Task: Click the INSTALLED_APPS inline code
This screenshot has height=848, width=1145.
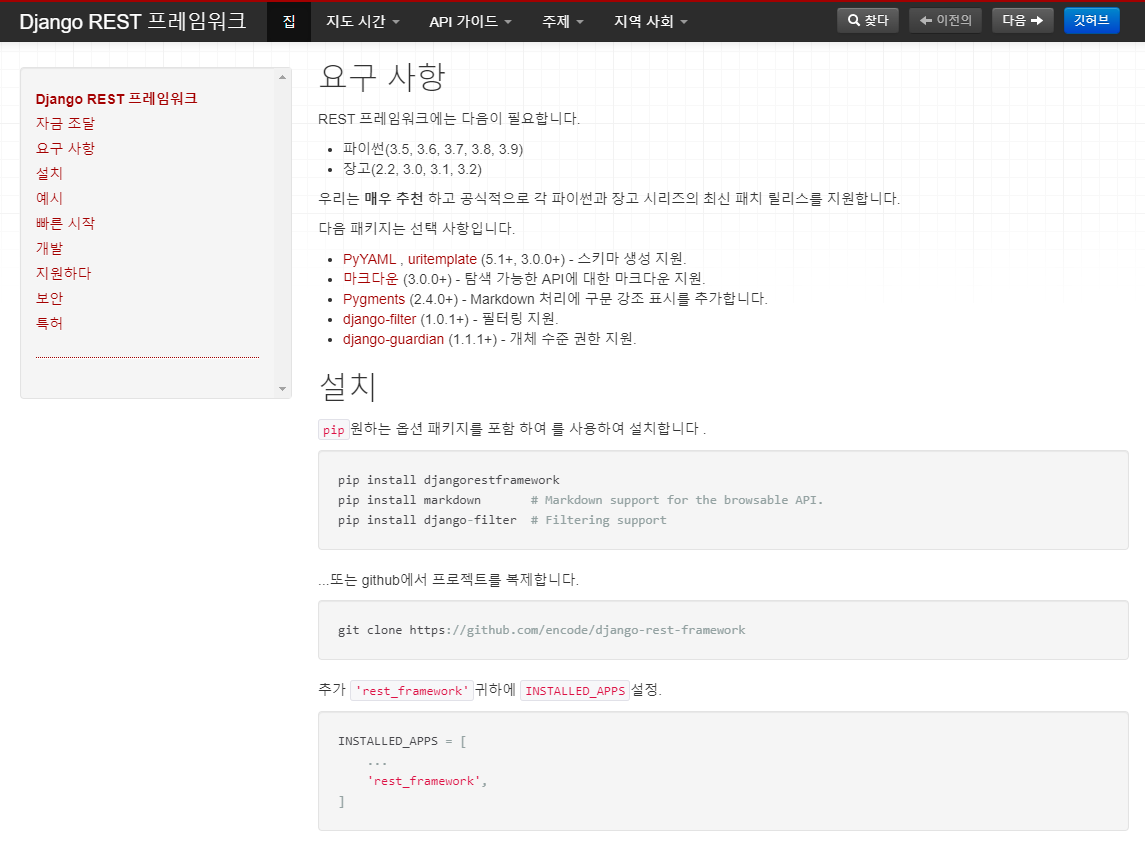Action: (575, 690)
